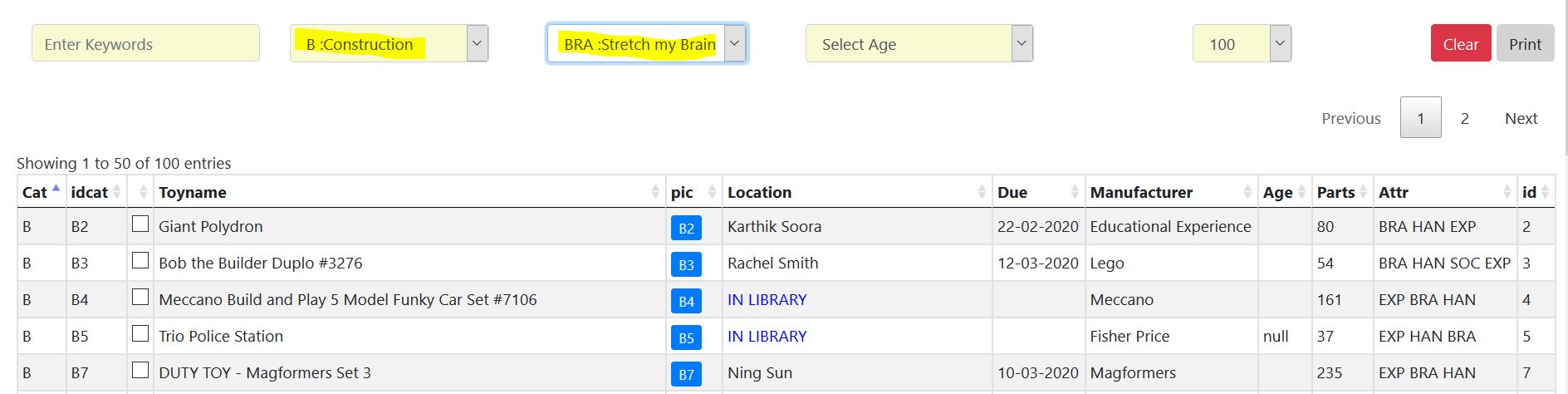Select checkbox for Bob the Builder Duplo
This screenshot has height=394, width=1568.
(140, 261)
